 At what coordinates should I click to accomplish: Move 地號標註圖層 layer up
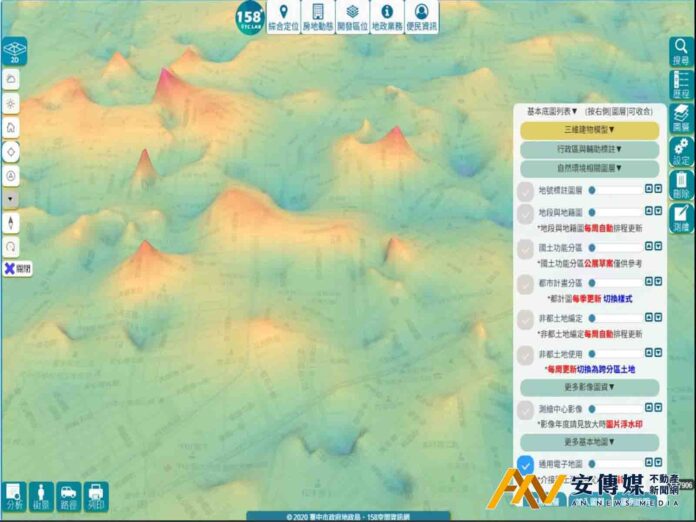point(649,189)
